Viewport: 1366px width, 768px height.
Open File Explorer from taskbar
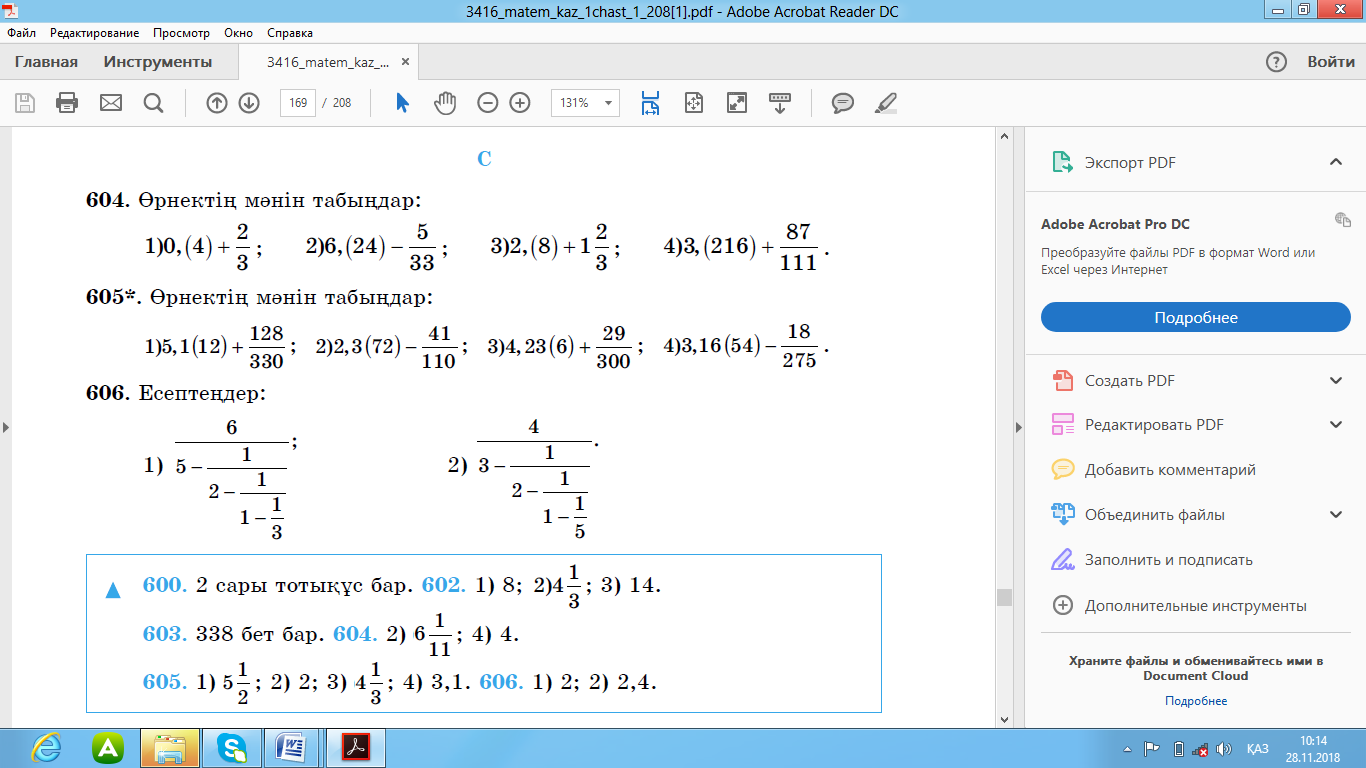click(170, 748)
